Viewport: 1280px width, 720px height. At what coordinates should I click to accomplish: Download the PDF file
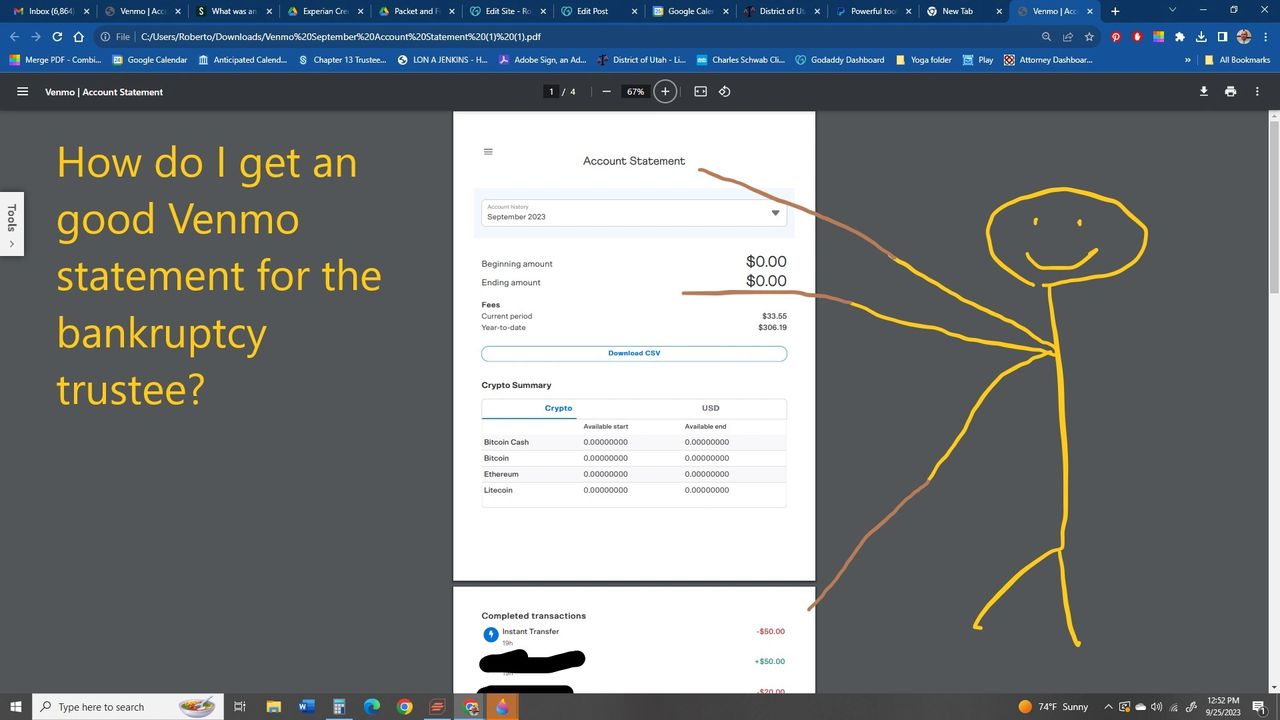point(1204,92)
